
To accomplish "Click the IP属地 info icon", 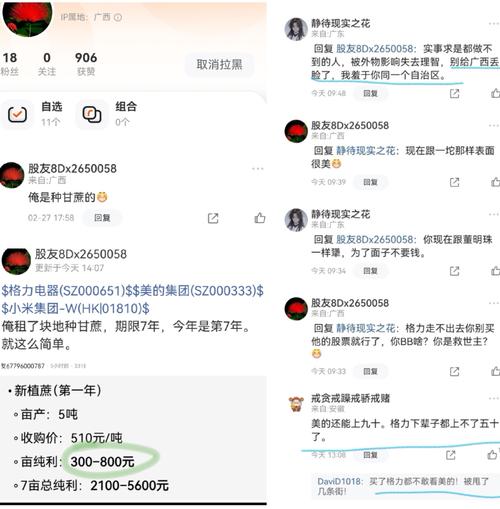I will click(x=118, y=17).
